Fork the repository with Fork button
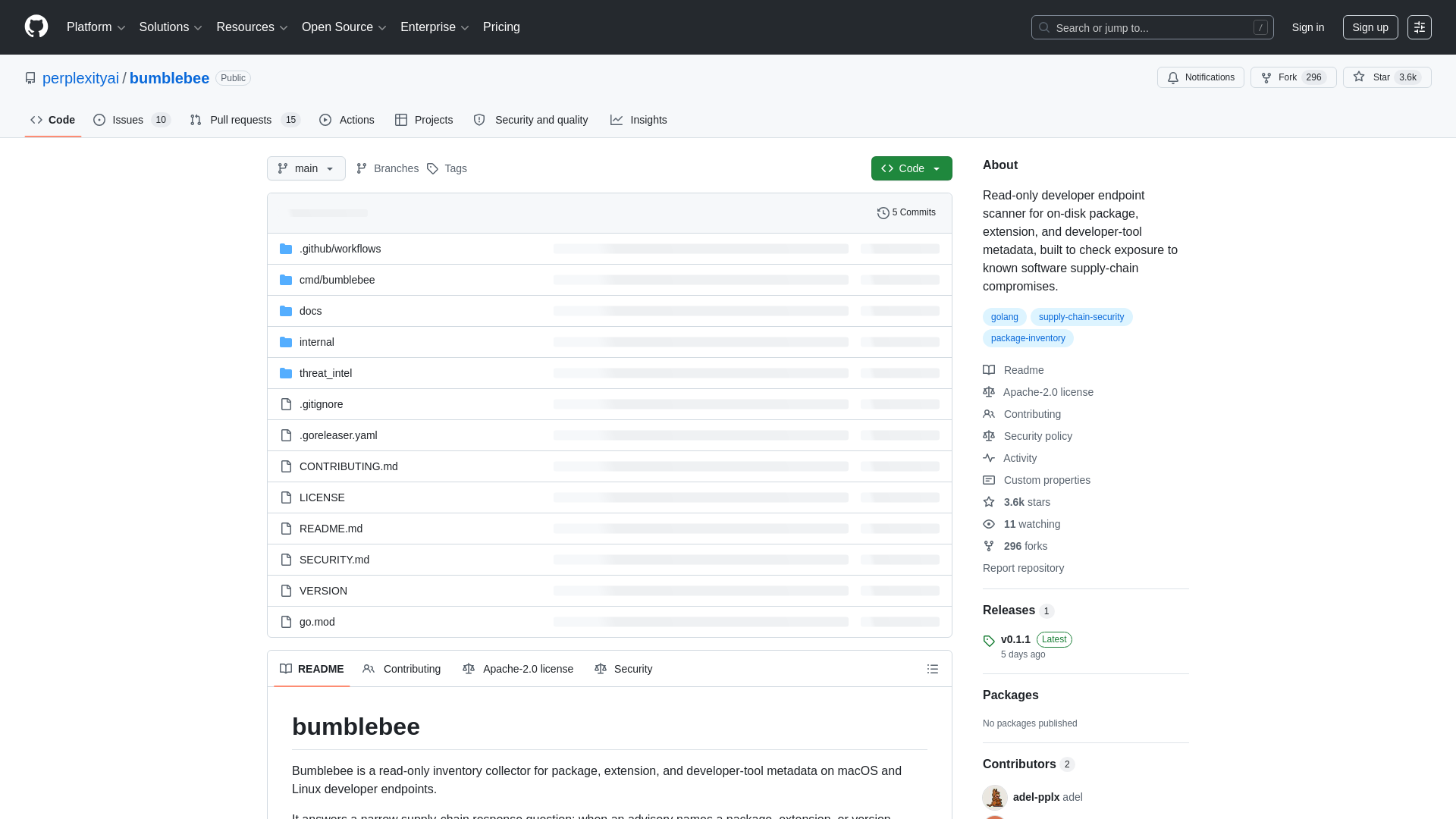1456x819 pixels. click(x=1293, y=77)
